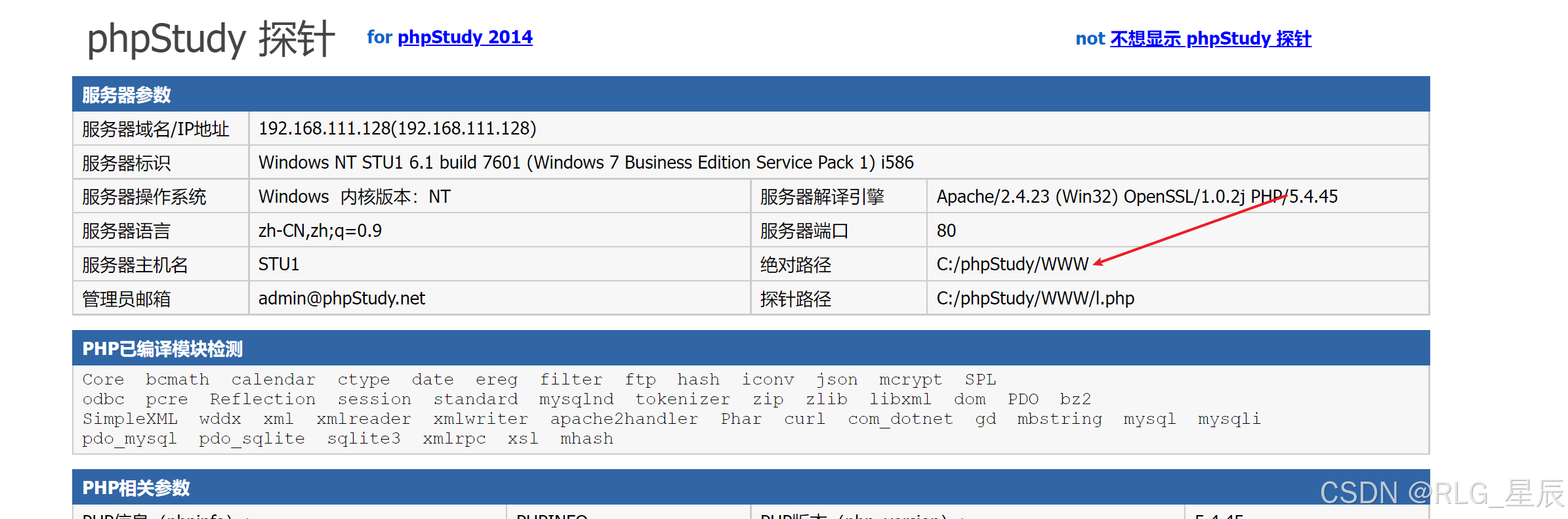Select the sqlite3 module name
Viewport: 1568px width, 519px height.
pyautogui.click(x=363, y=439)
